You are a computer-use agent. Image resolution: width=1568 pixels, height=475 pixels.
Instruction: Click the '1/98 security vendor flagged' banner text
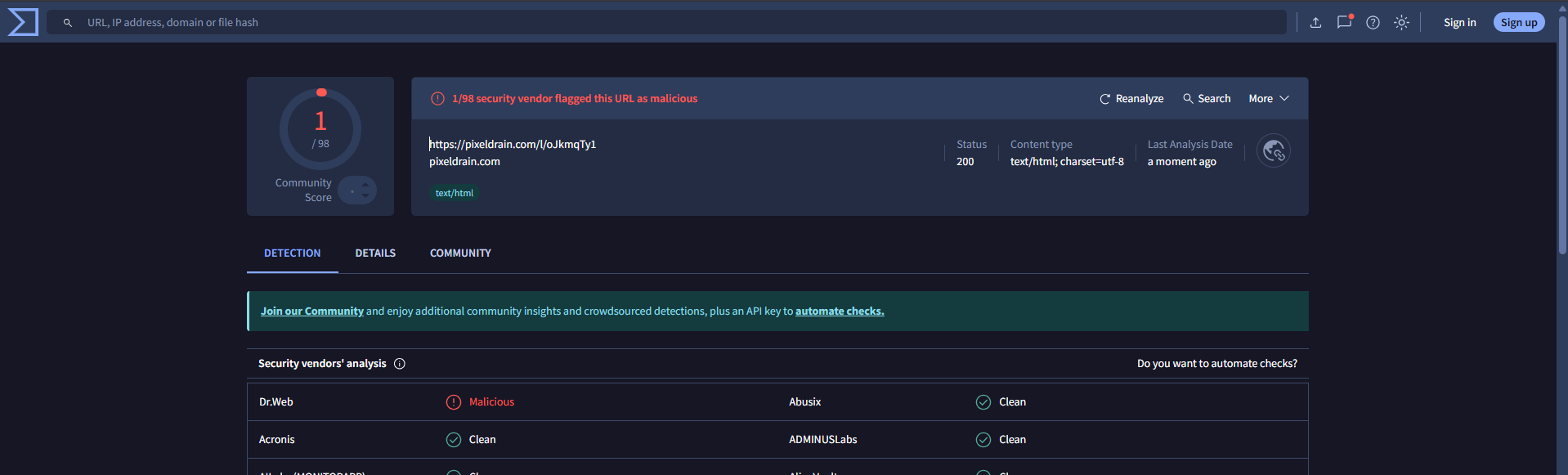tap(575, 99)
